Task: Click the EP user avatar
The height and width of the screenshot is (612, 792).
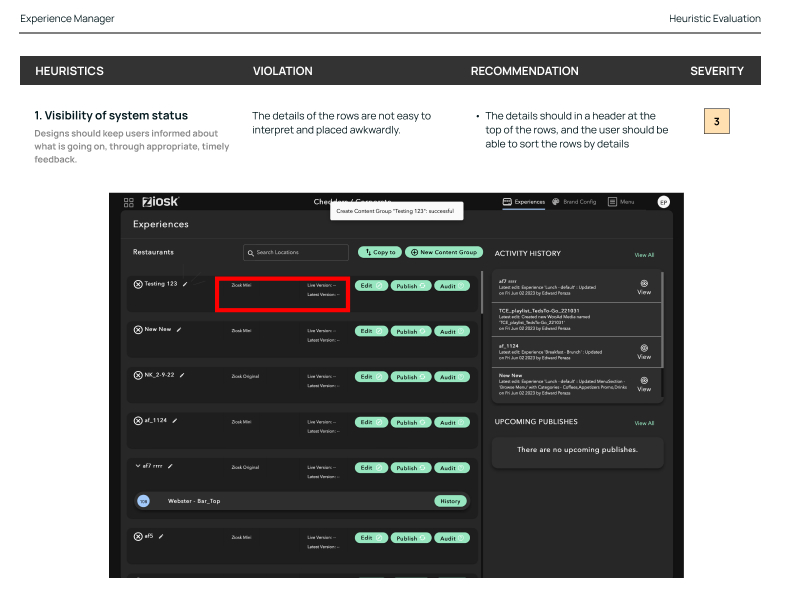Action: point(663,202)
